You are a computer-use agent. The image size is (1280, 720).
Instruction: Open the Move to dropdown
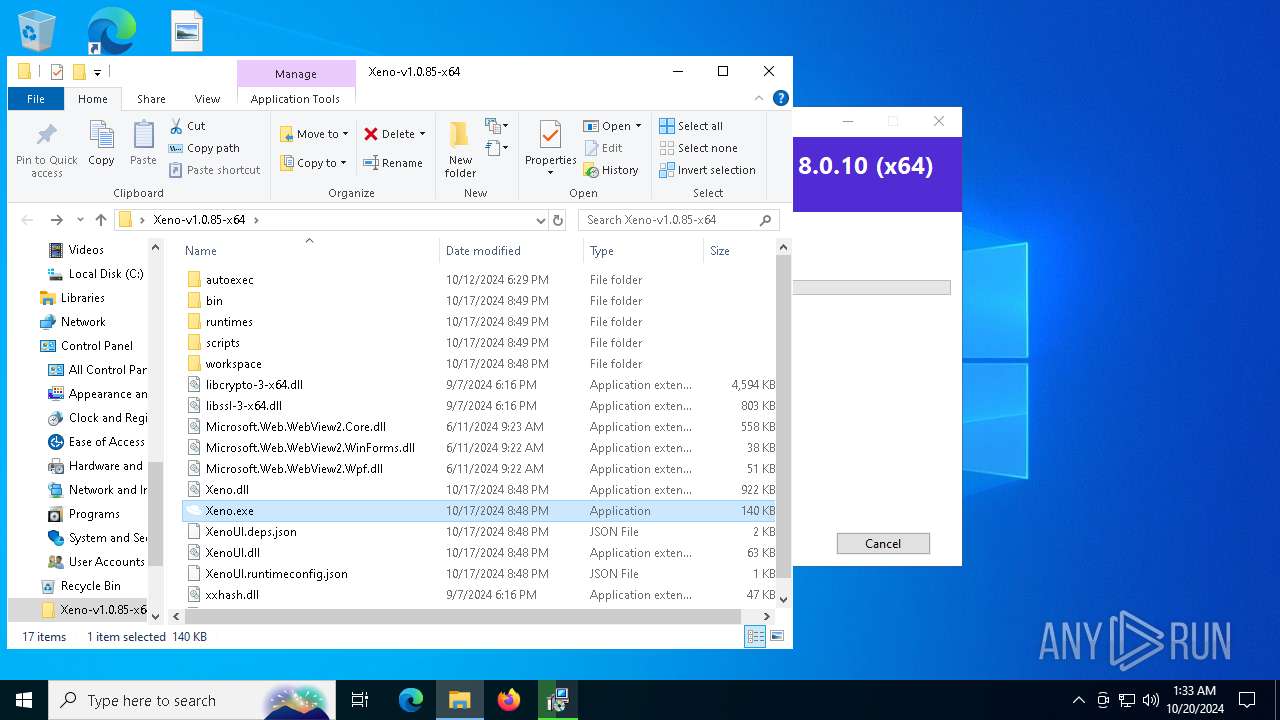click(314, 134)
